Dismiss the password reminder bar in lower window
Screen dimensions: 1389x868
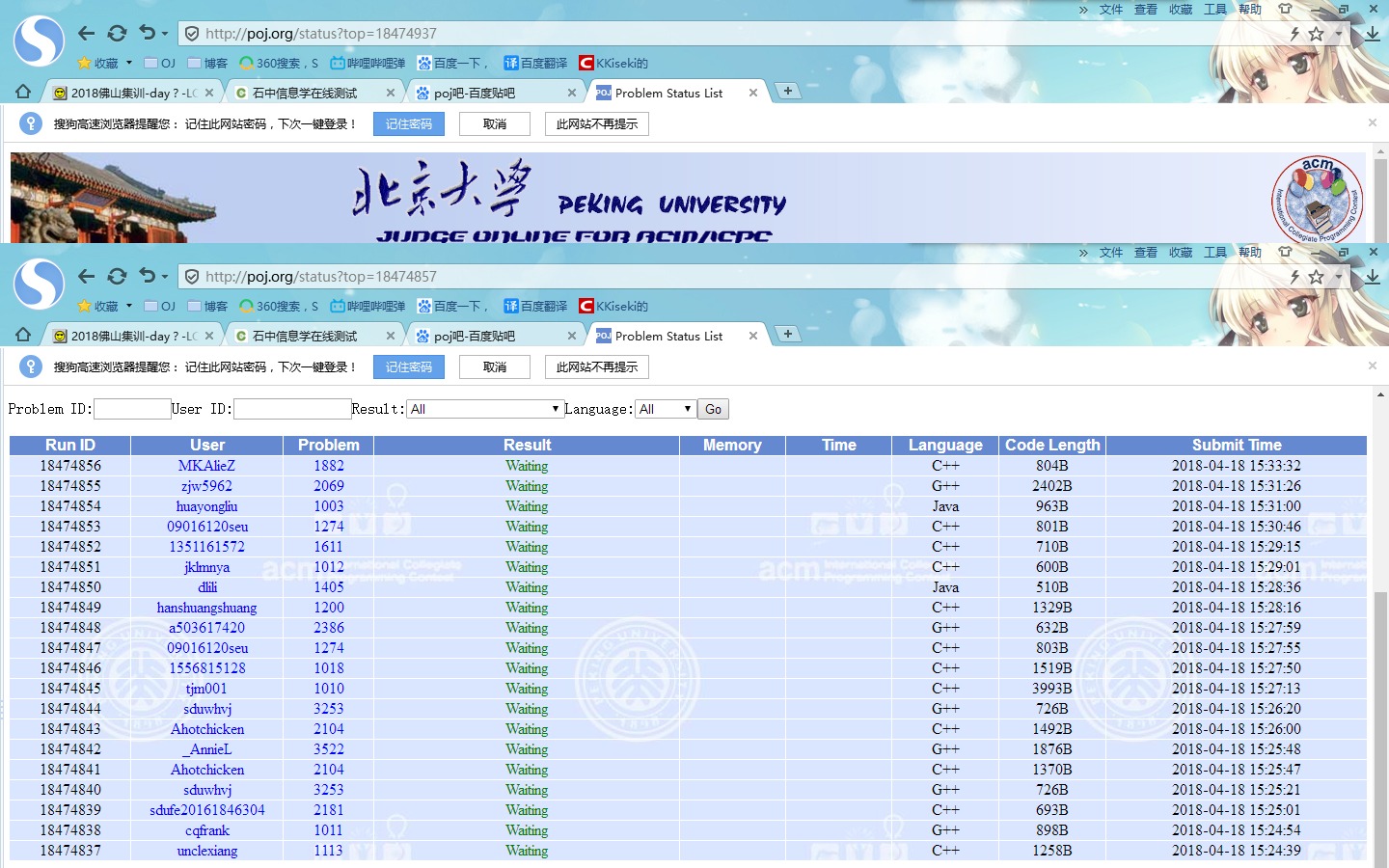(x=1373, y=366)
